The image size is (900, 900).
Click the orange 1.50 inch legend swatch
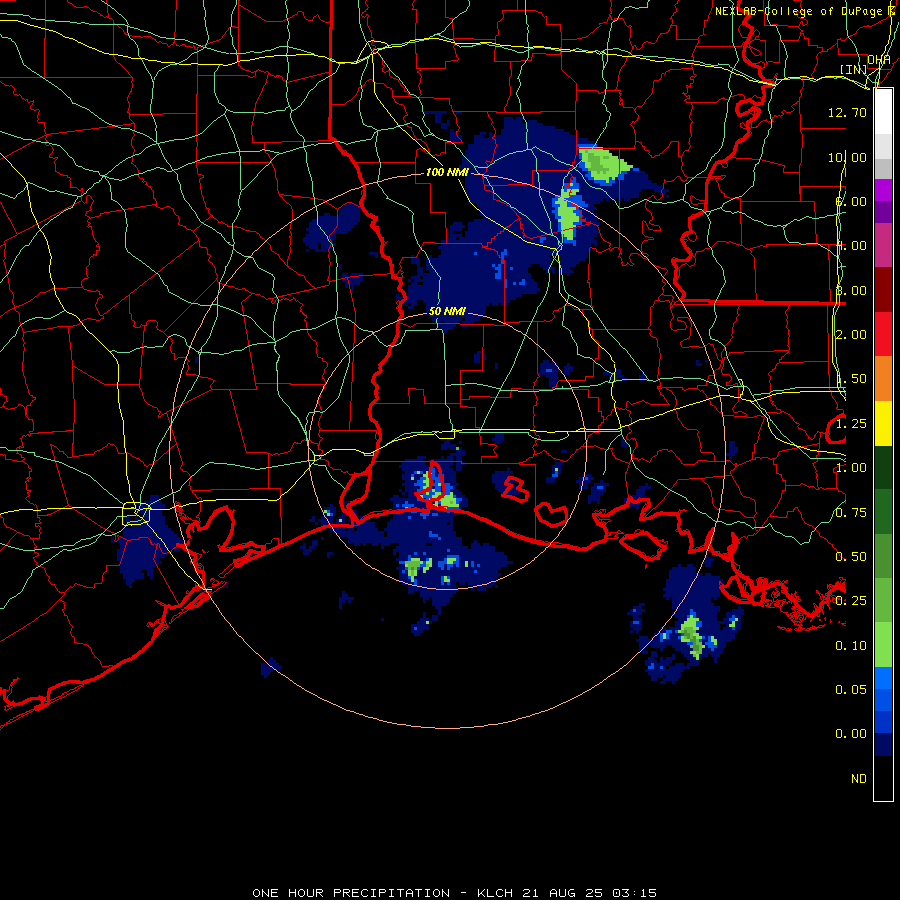883,379
